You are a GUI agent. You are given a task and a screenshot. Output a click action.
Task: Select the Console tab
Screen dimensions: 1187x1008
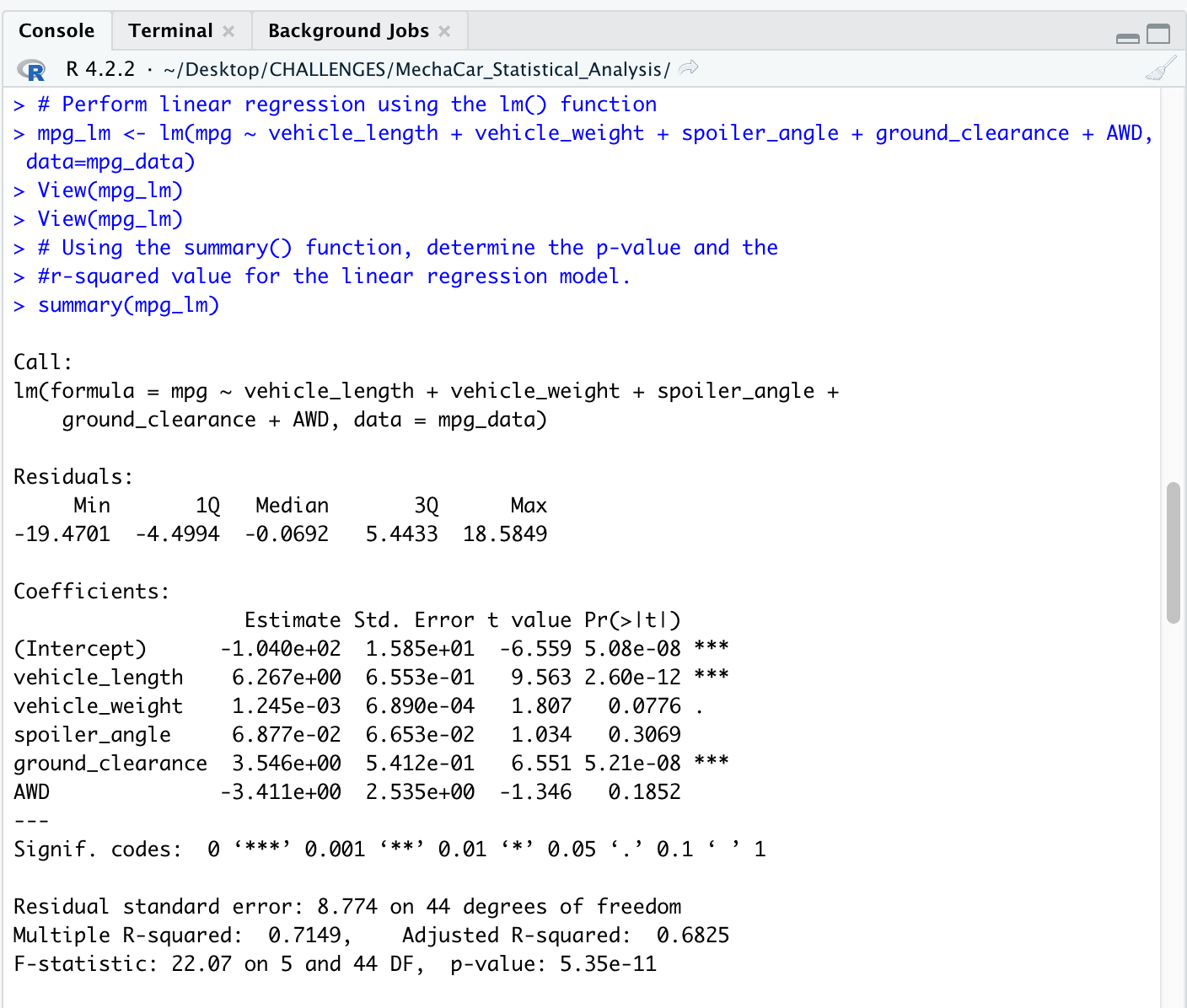pos(56,29)
